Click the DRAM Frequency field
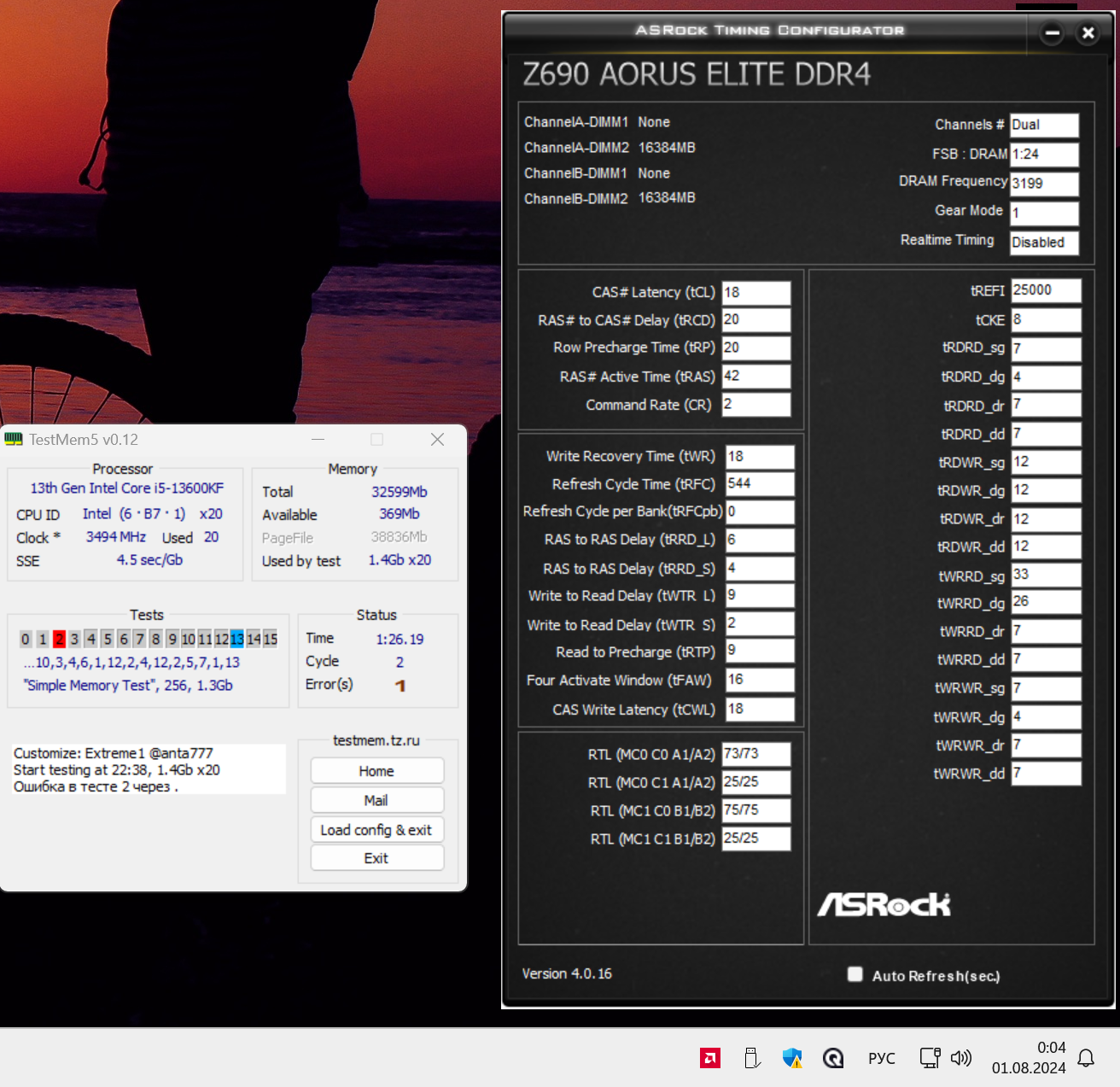The height and width of the screenshot is (1087, 1120). pos(1044,184)
